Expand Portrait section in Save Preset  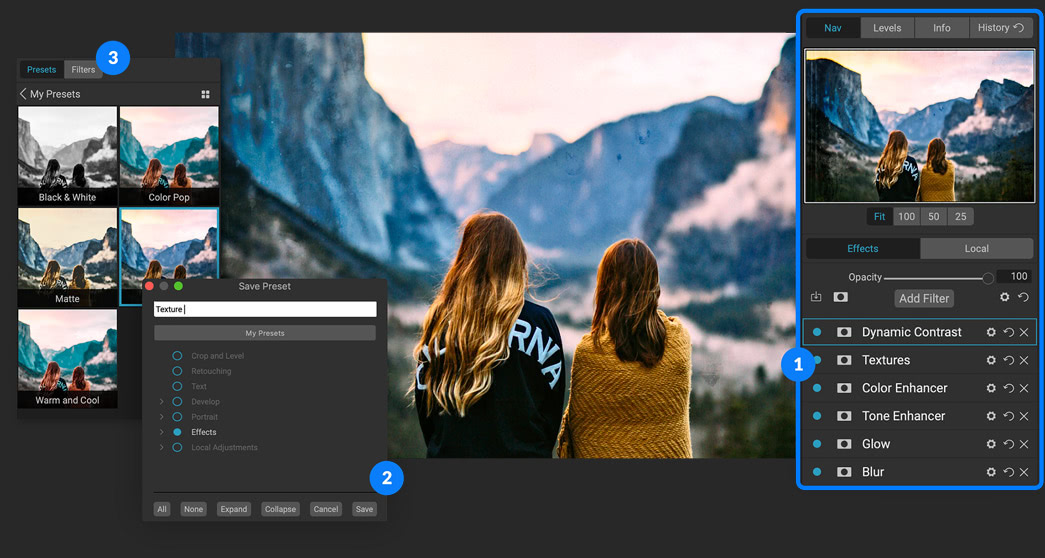(x=161, y=417)
